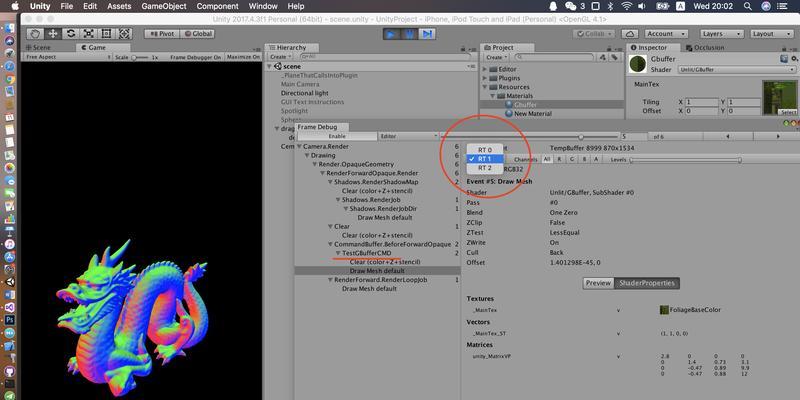Open the Free Aspect dropdown in Game view
This screenshot has width=800, height=400.
(x=66, y=57)
